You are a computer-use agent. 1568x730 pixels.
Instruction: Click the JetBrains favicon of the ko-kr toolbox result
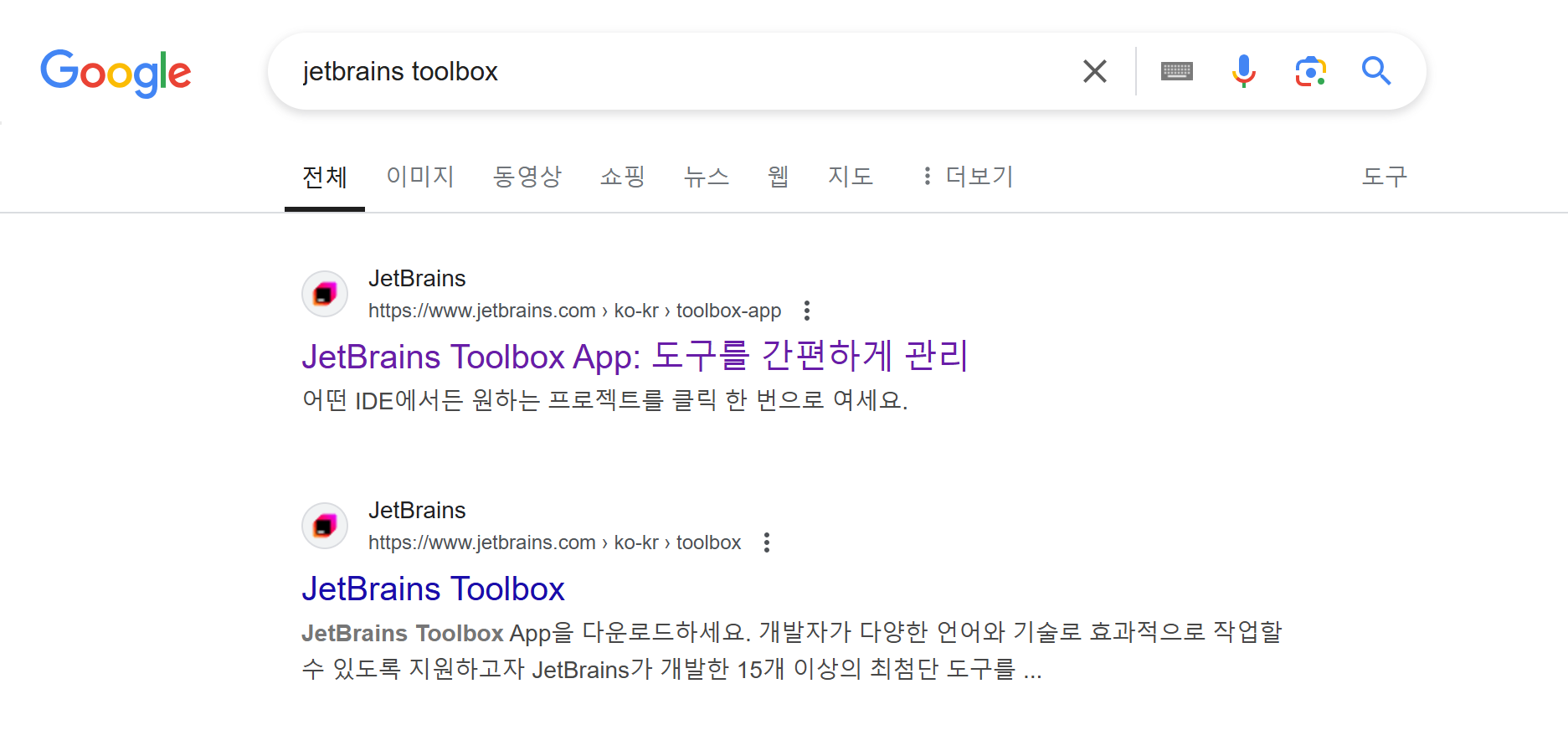point(325,526)
